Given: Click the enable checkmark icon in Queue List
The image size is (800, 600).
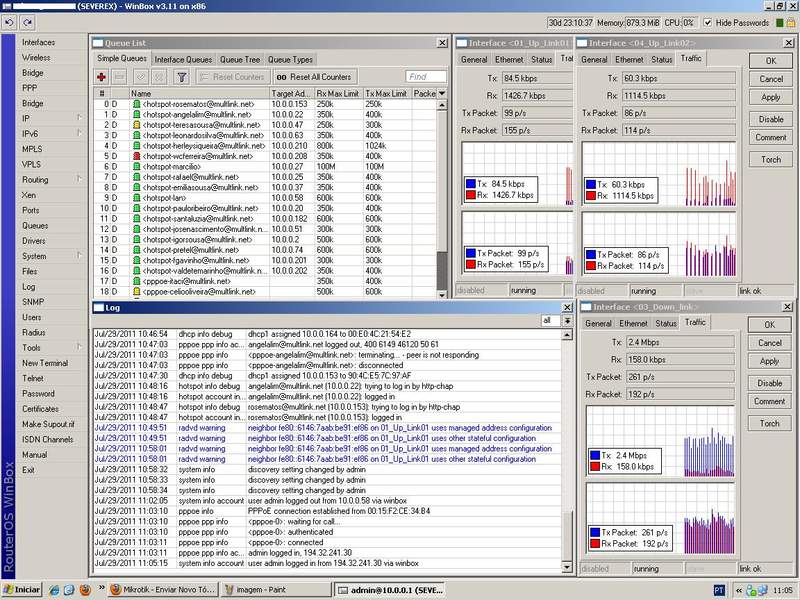Looking at the screenshot, I should click(x=142, y=77).
